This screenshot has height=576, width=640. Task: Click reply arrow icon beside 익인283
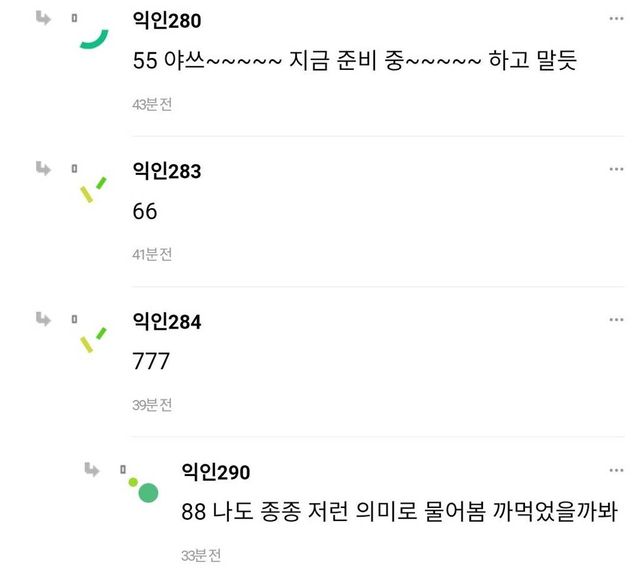43,168
